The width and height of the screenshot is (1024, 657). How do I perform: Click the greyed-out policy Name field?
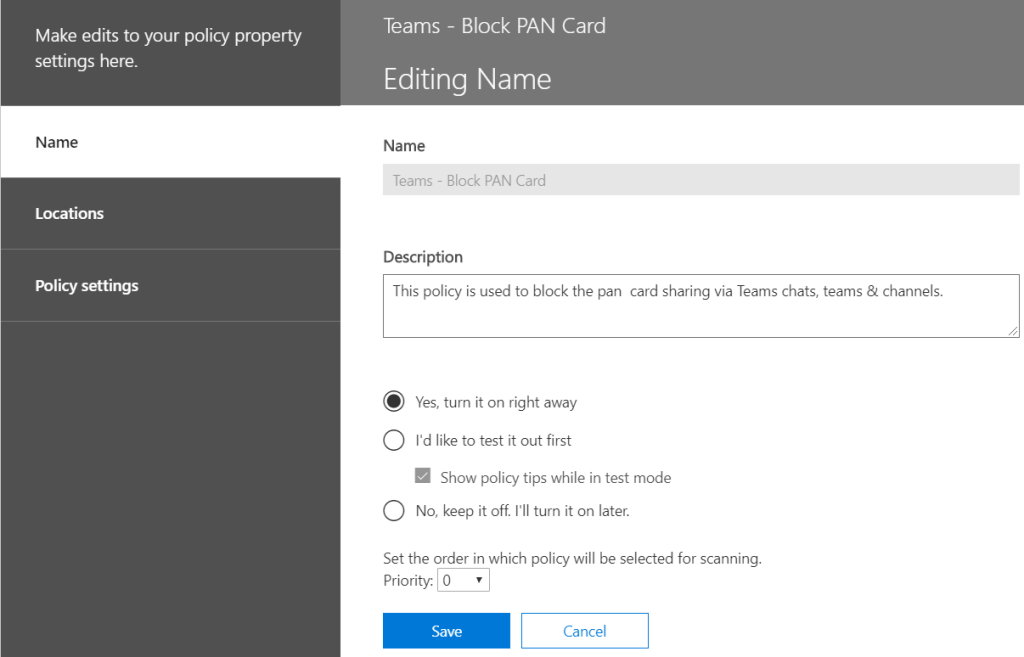point(700,181)
